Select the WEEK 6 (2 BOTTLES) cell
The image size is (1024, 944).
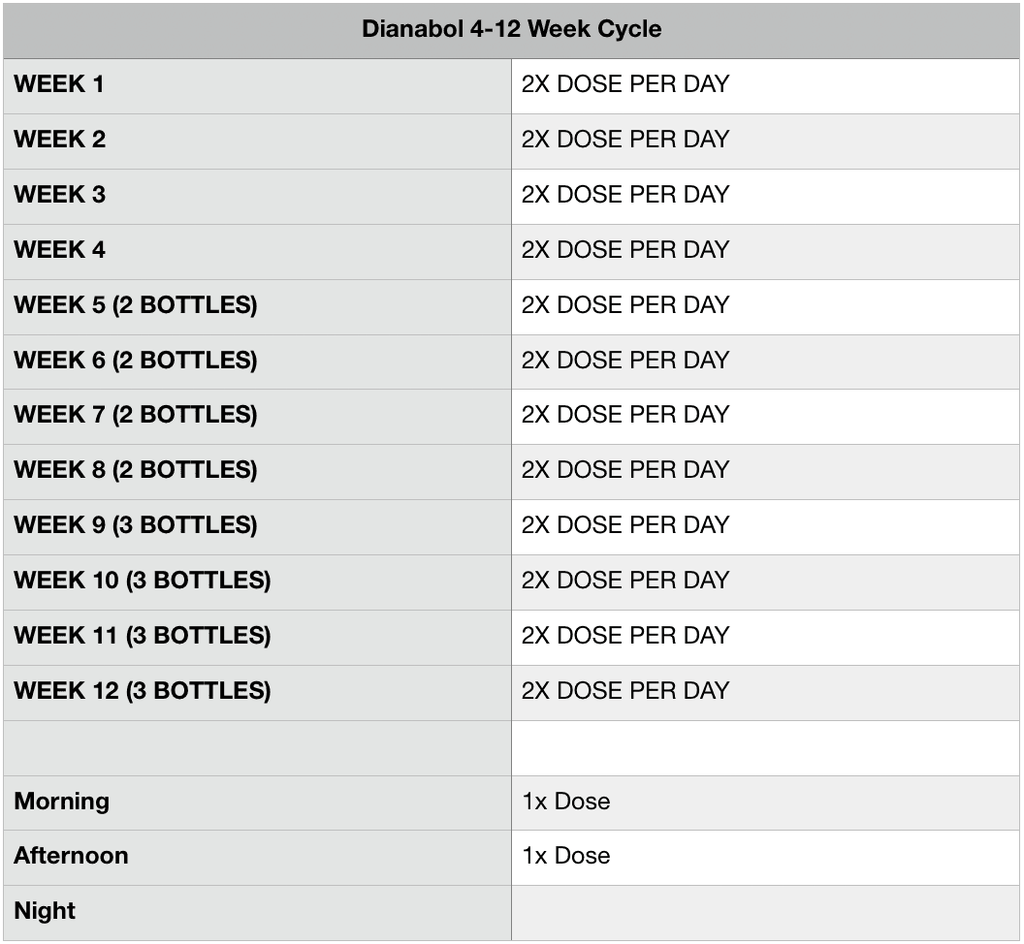(x=136, y=360)
